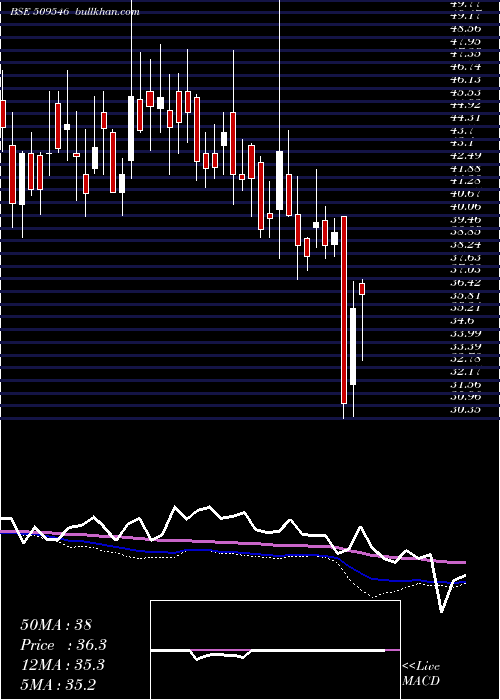Select the 50MA : 38 readout
Viewport: 500px width, 700px height.
tap(56, 625)
